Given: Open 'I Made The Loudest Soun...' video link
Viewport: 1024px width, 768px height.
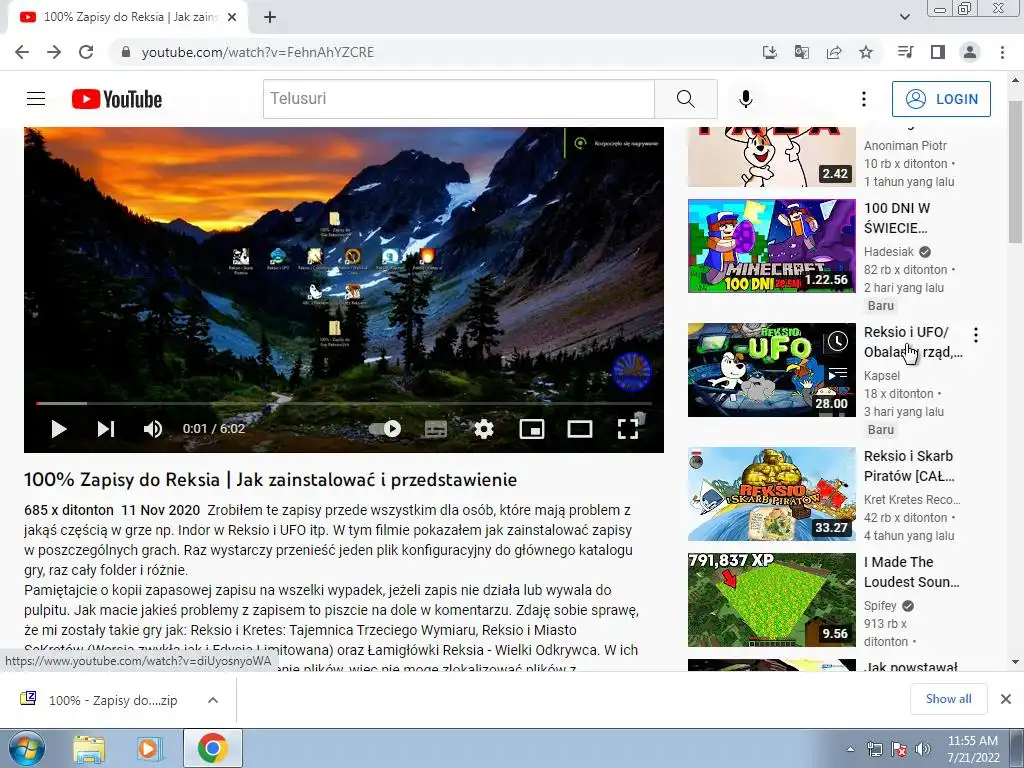Looking at the screenshot, I should coord(912,571).
